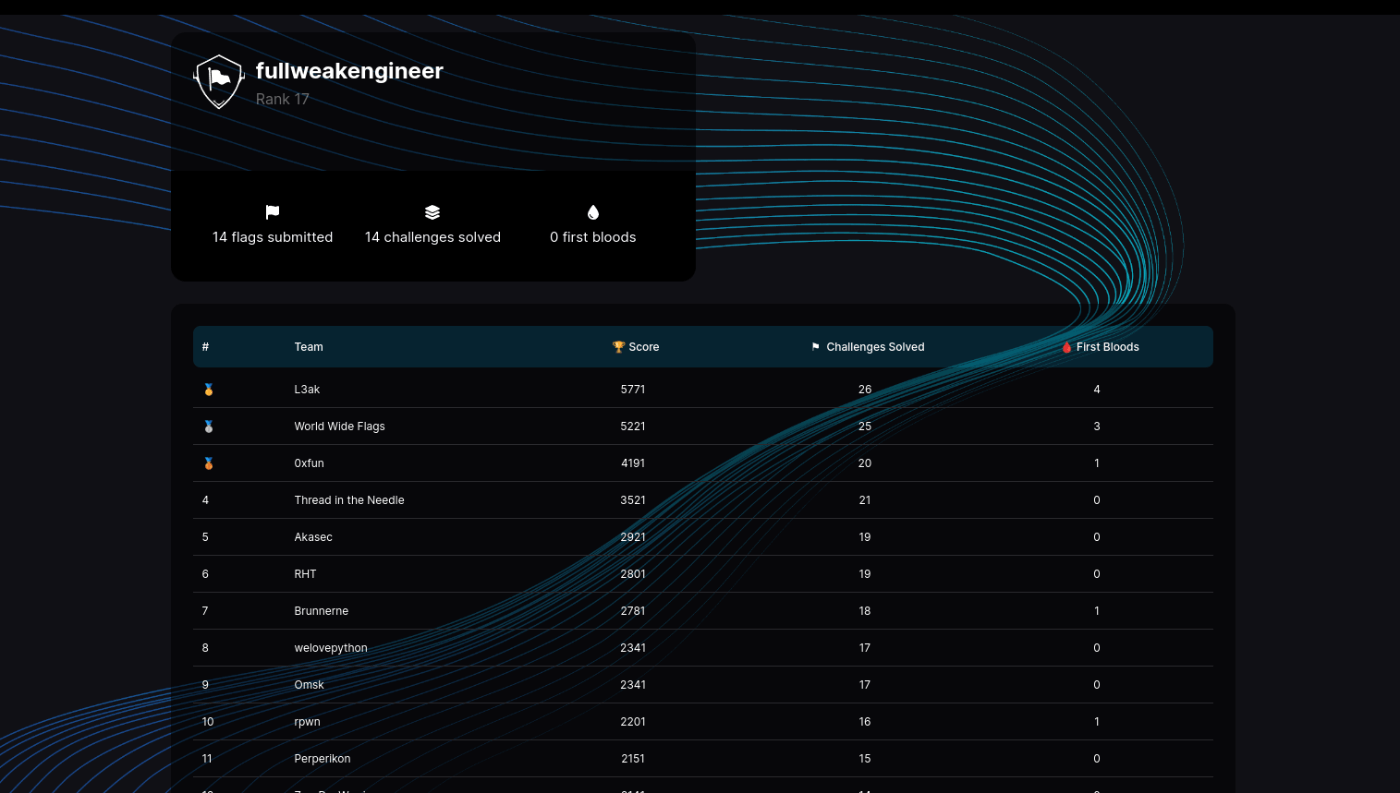Screen dimensions: 1400x793
Task: Select team World Wide Flags
Action: (x=339, y=426)
